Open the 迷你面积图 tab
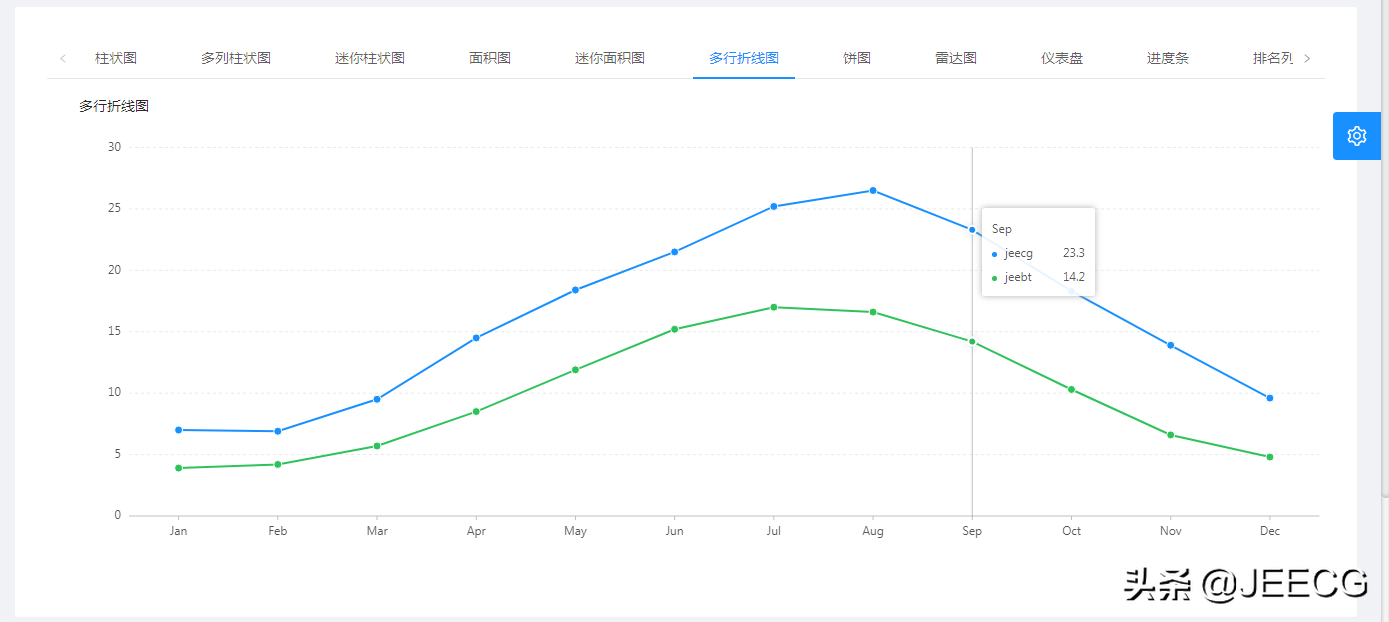This screenshot has width=1389, height=622. [610, 58]
